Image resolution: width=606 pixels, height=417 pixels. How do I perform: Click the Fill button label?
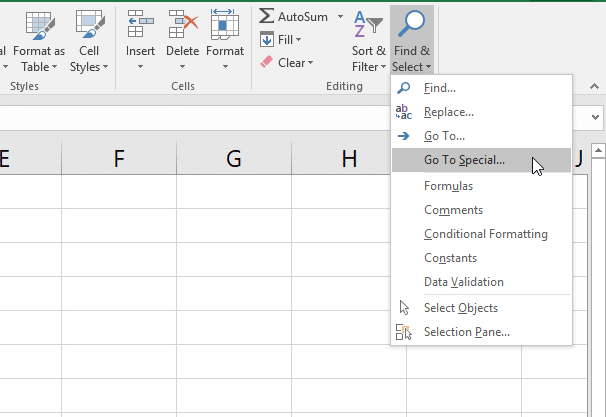coord(285,39)
